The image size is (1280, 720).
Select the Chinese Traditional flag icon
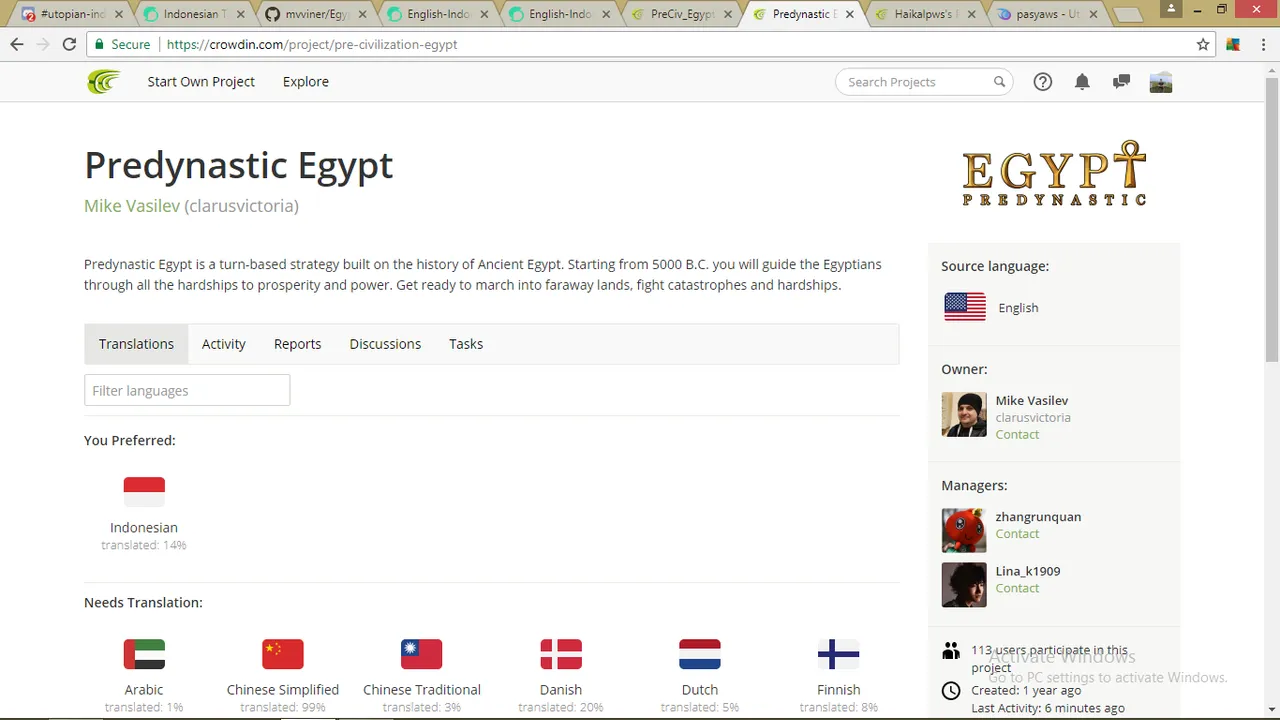(422, 654)
